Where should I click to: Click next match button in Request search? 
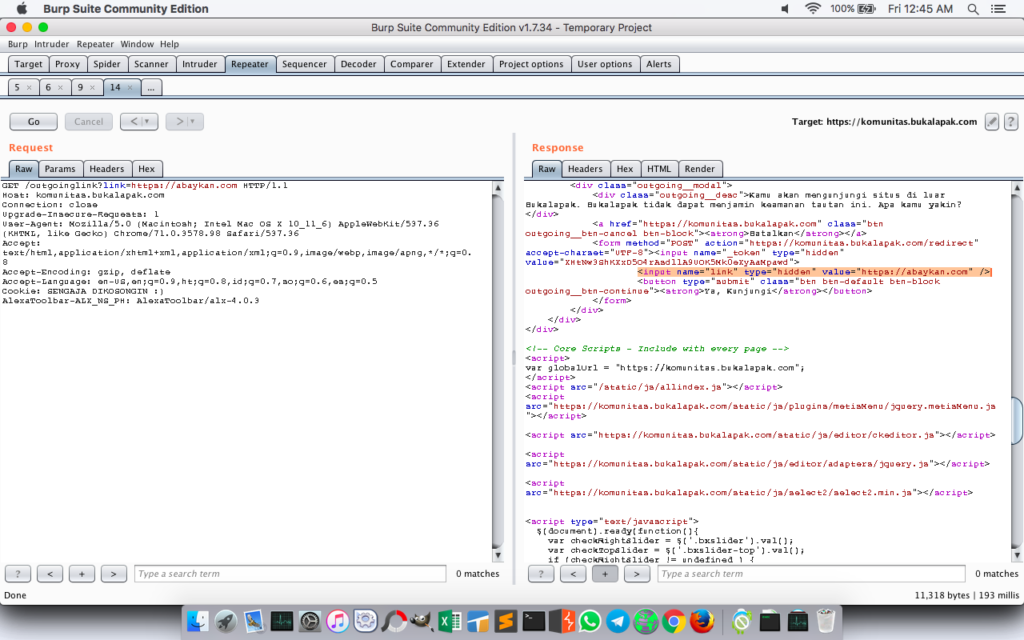tap(114, 574)
